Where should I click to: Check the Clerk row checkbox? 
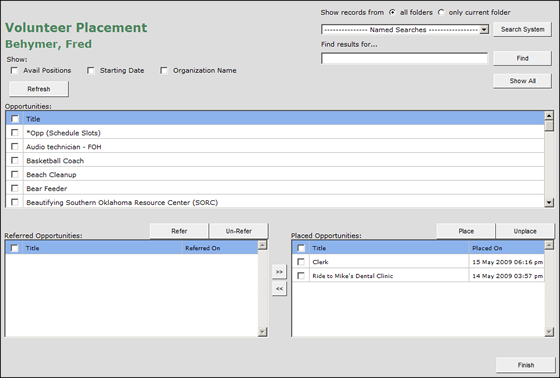tap(301, 262)
